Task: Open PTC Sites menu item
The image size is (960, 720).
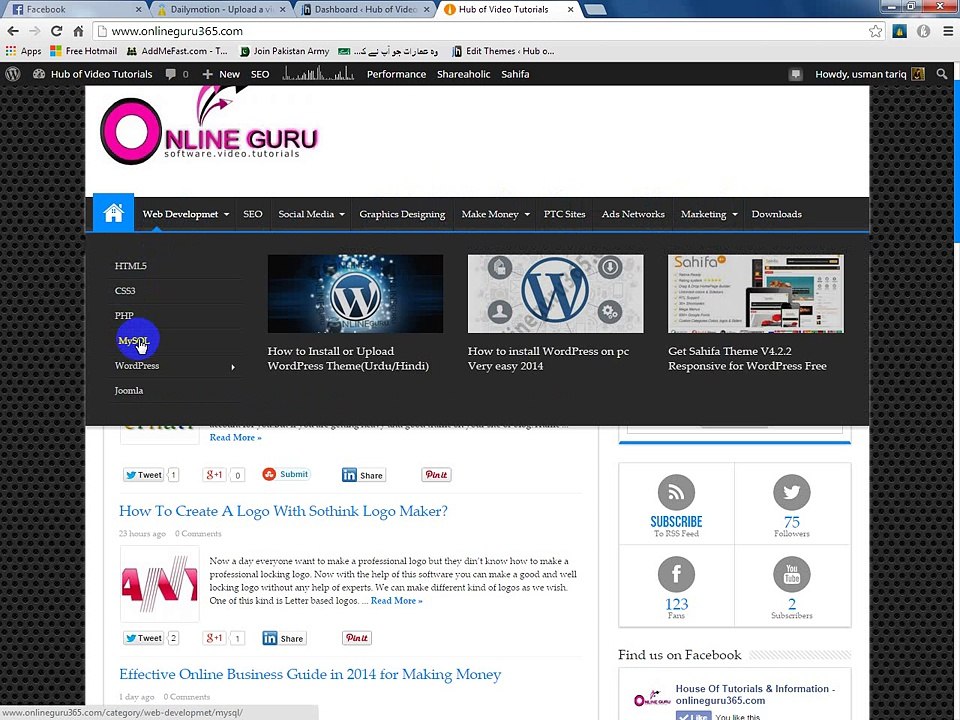Action: [564, 214]
